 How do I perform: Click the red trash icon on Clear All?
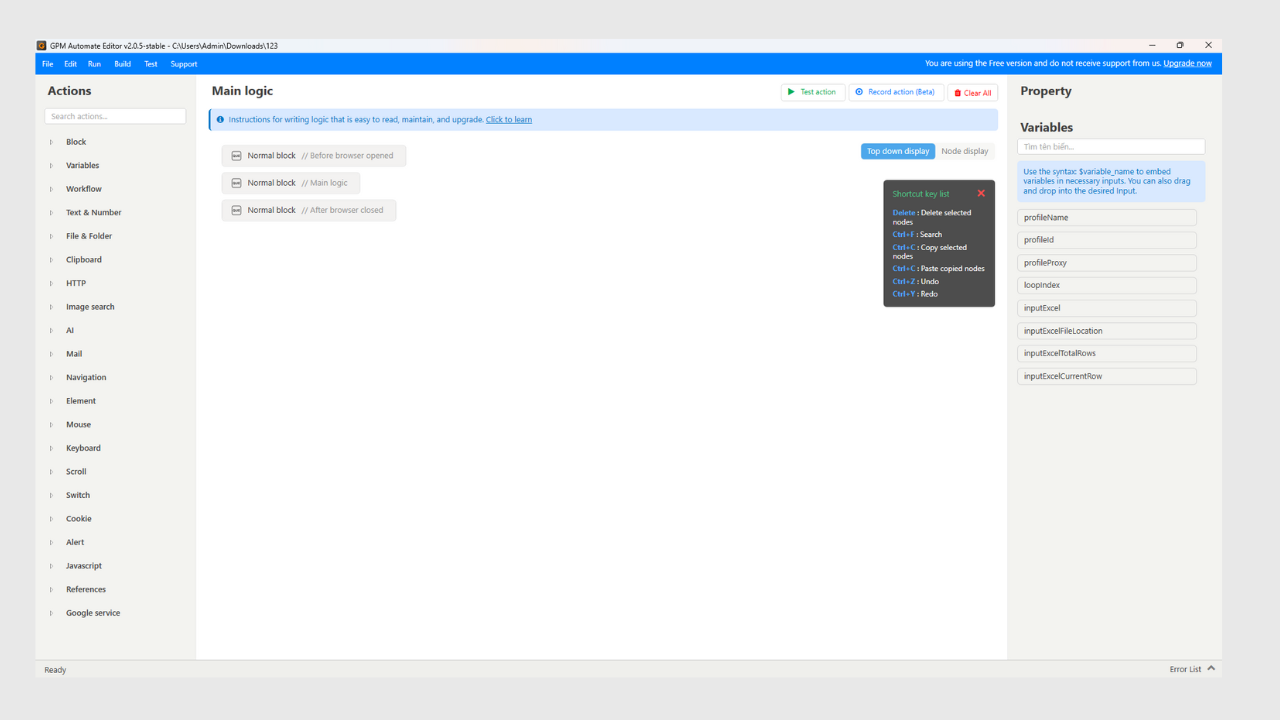957,91
